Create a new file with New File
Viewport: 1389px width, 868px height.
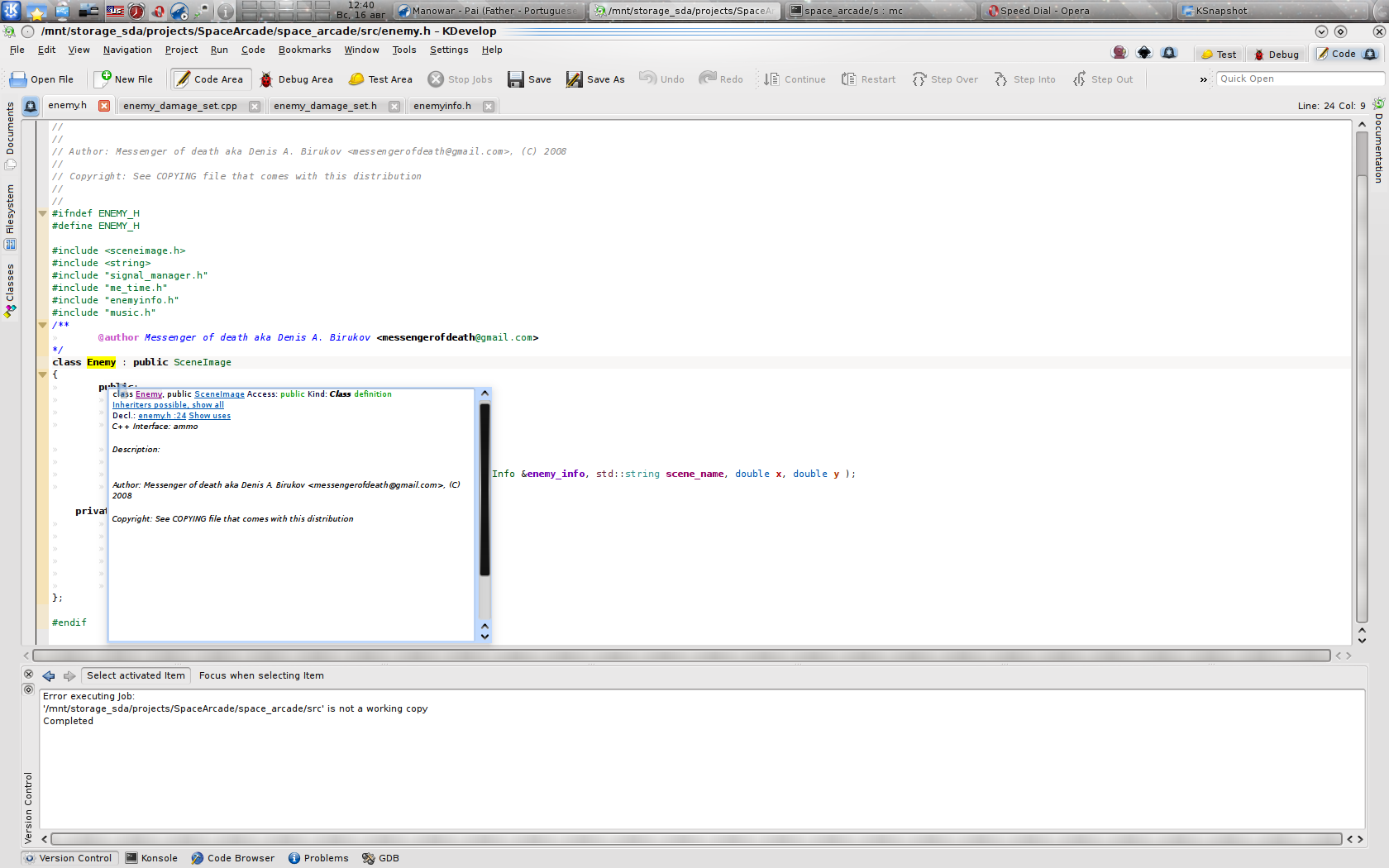click(124, 79)
